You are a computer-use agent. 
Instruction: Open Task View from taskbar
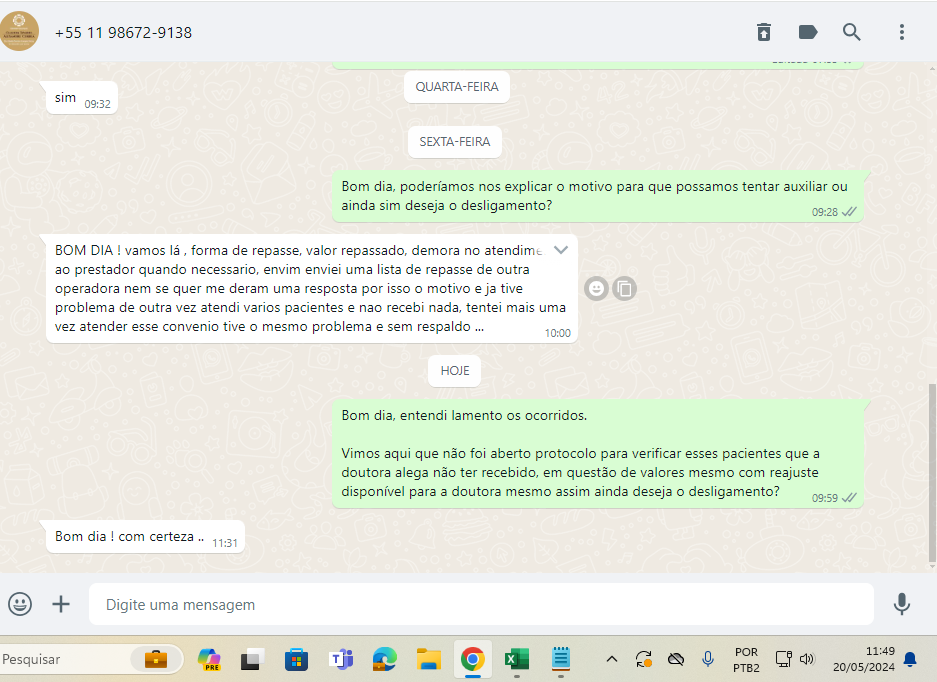(x=253, y=659)
